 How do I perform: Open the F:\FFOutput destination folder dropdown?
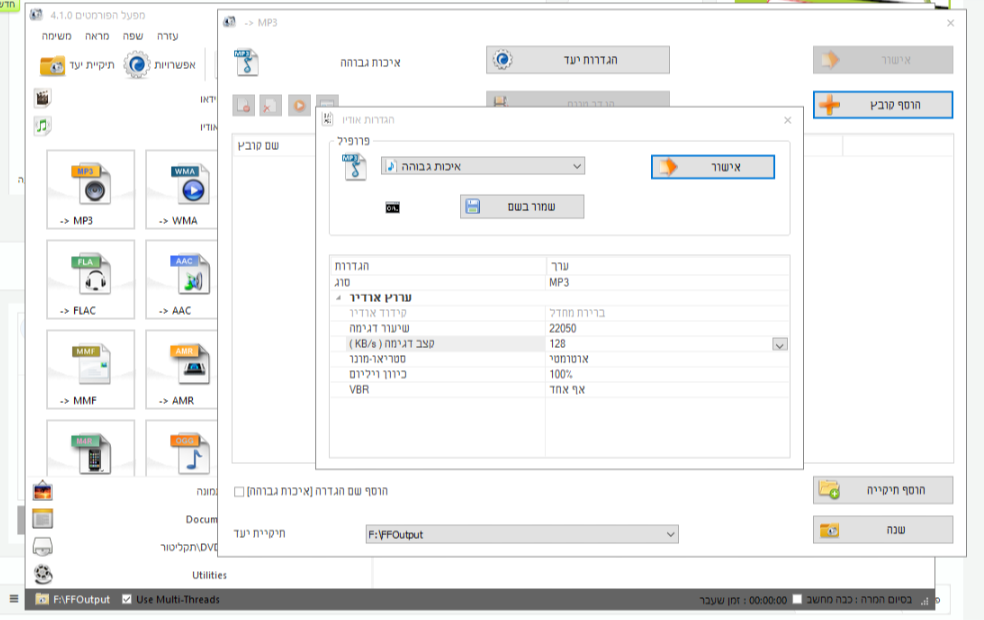click(521, 534)
